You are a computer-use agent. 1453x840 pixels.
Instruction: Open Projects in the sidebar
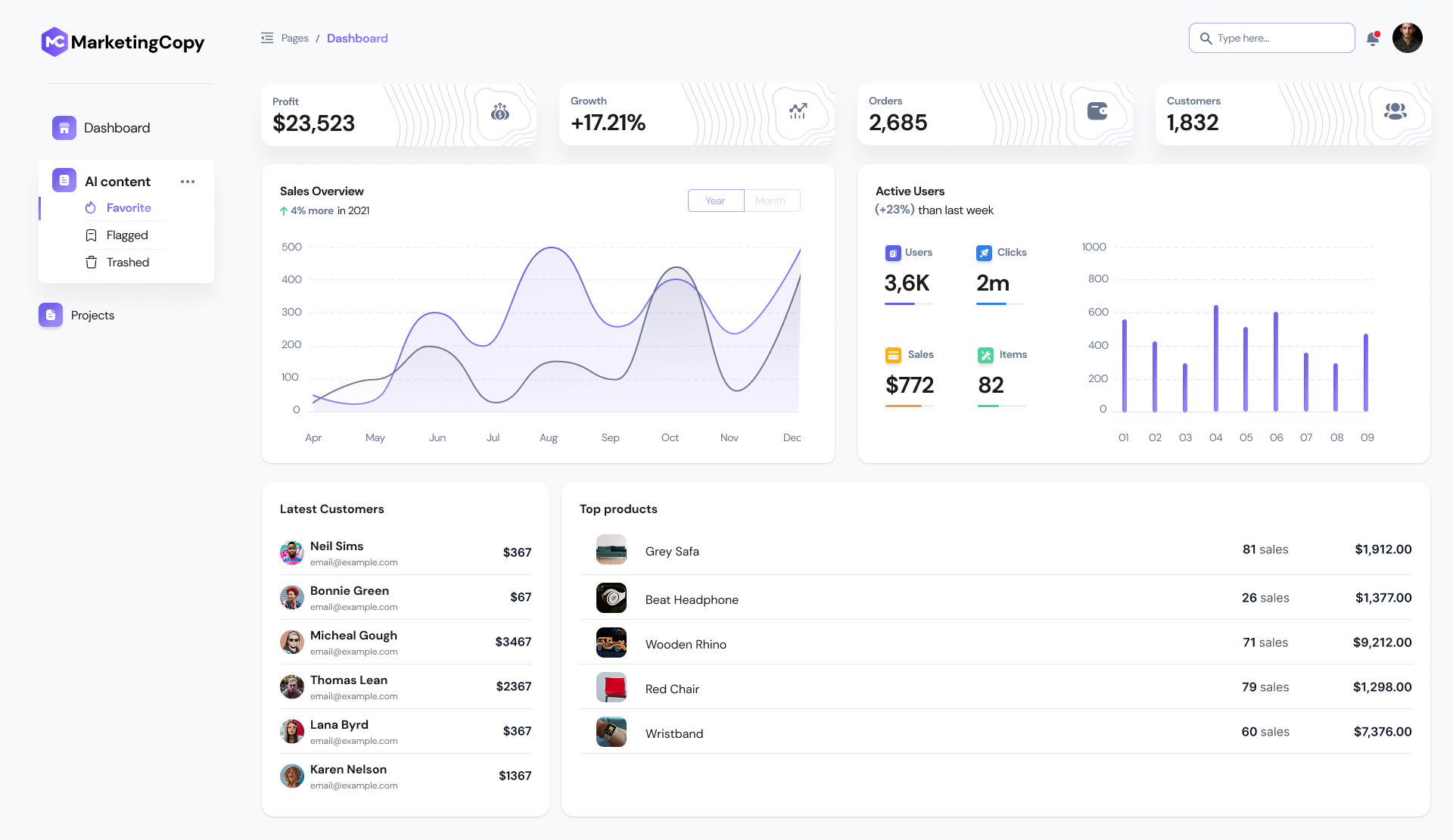point(92,316)
